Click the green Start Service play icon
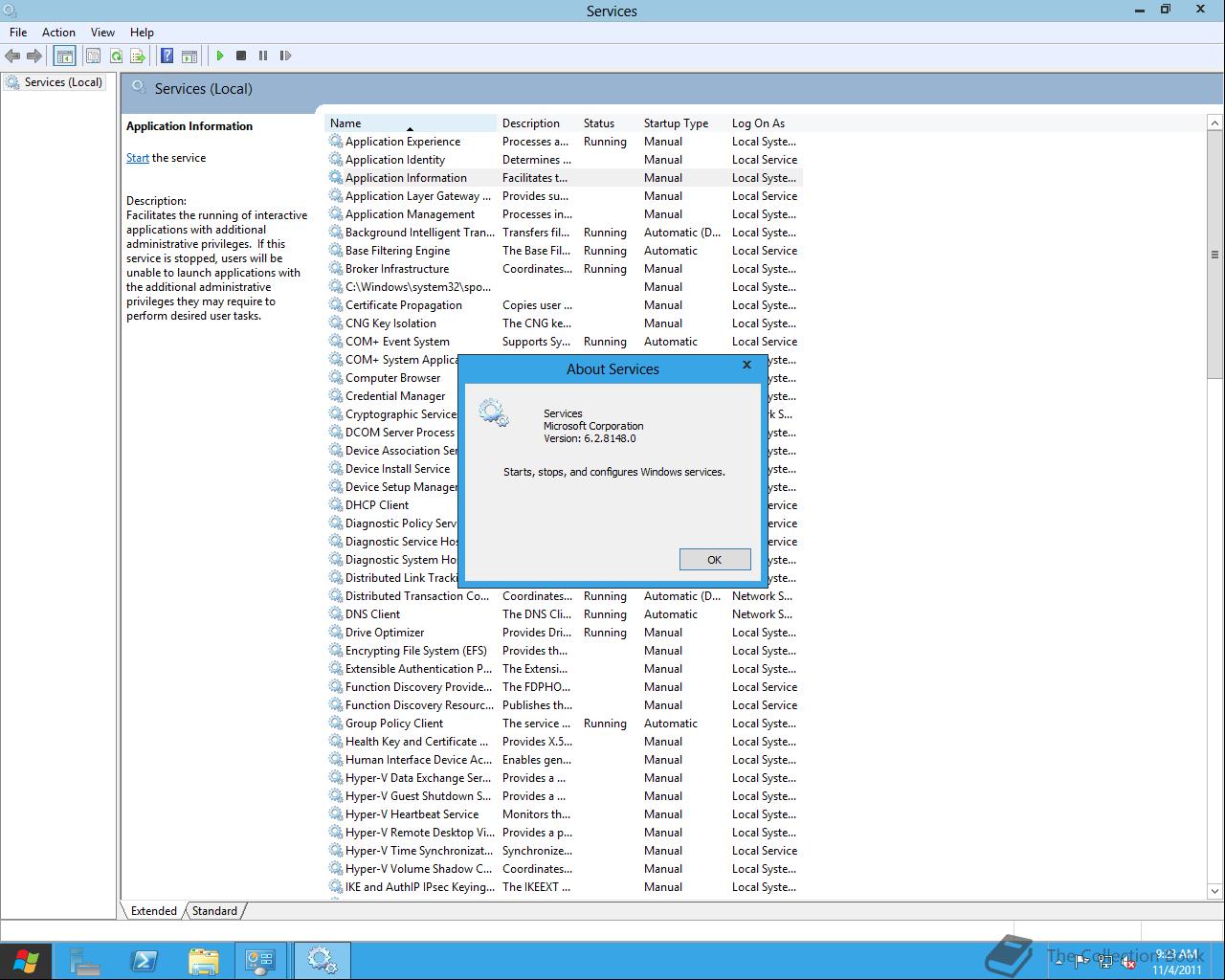The width and height of the screenshot is (1225, 980). (x=220, y=56)
